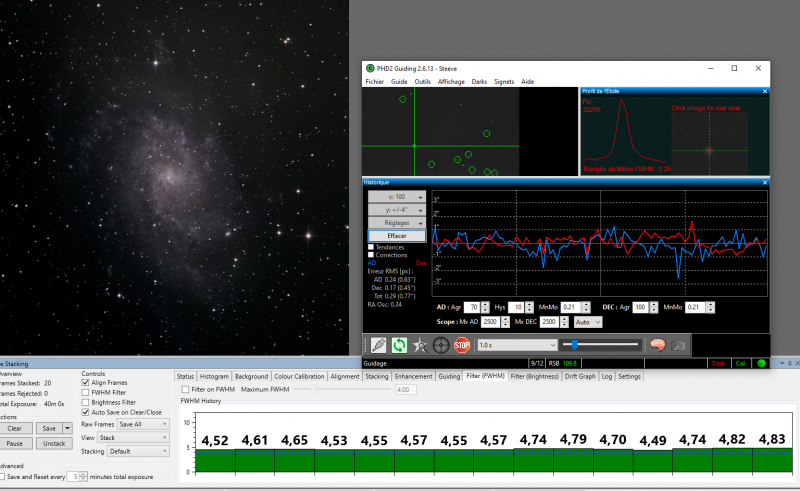This screenshot has width=800, height=491.
Task: Tick the Filter on FWHM checkbox
Action: [185, 389]
